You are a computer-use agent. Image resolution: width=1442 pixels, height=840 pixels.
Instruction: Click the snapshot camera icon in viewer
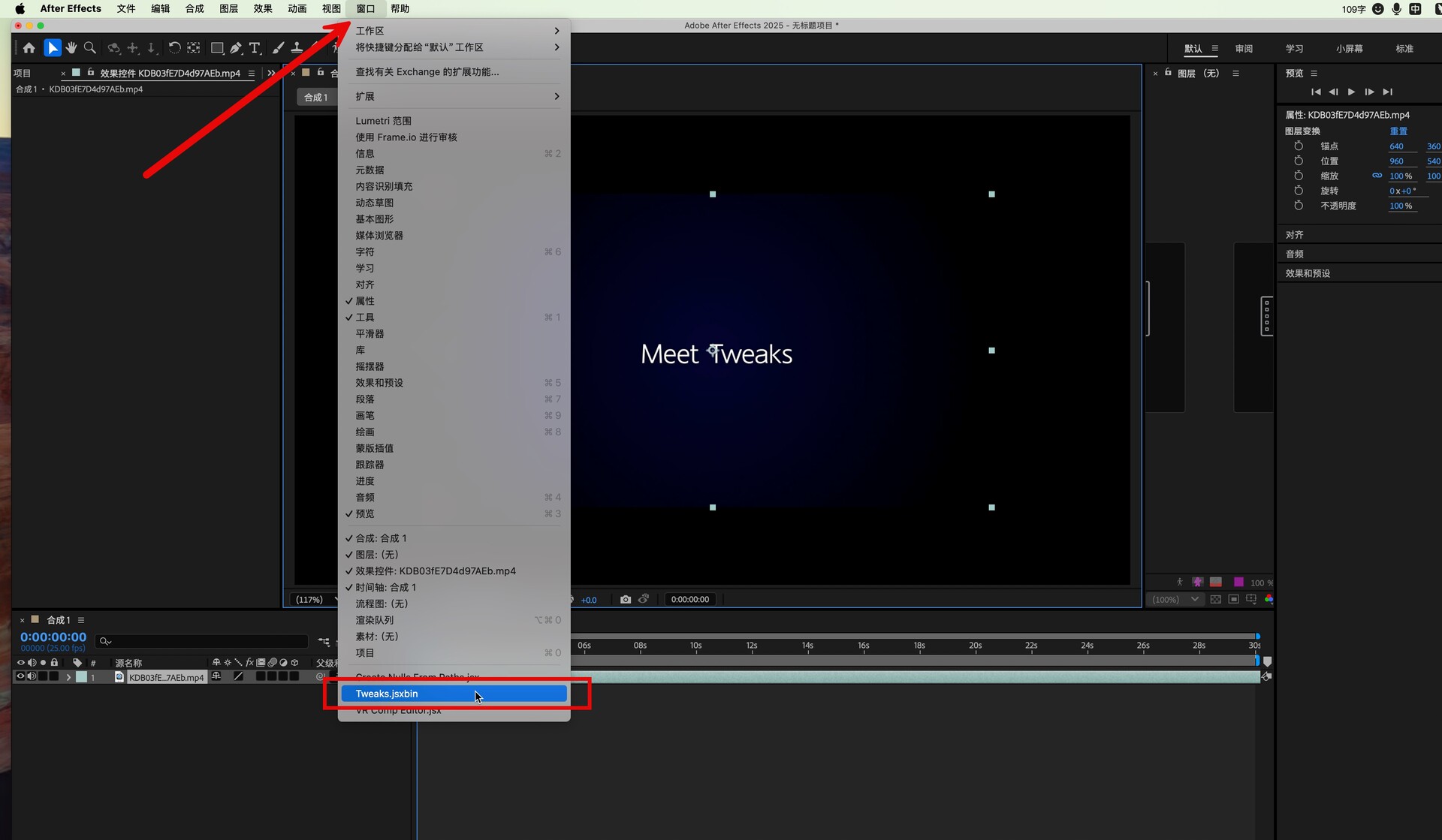(x=625, y=600)
